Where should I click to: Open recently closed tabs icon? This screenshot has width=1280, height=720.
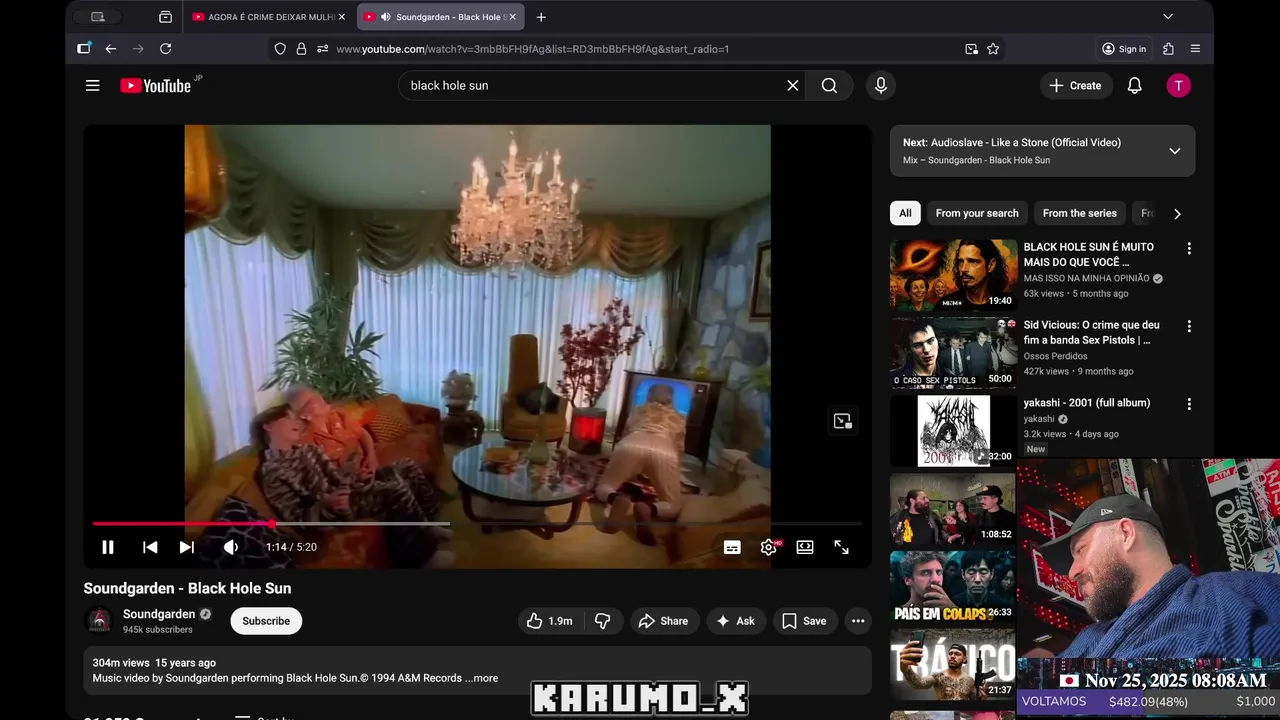point(165,17)
